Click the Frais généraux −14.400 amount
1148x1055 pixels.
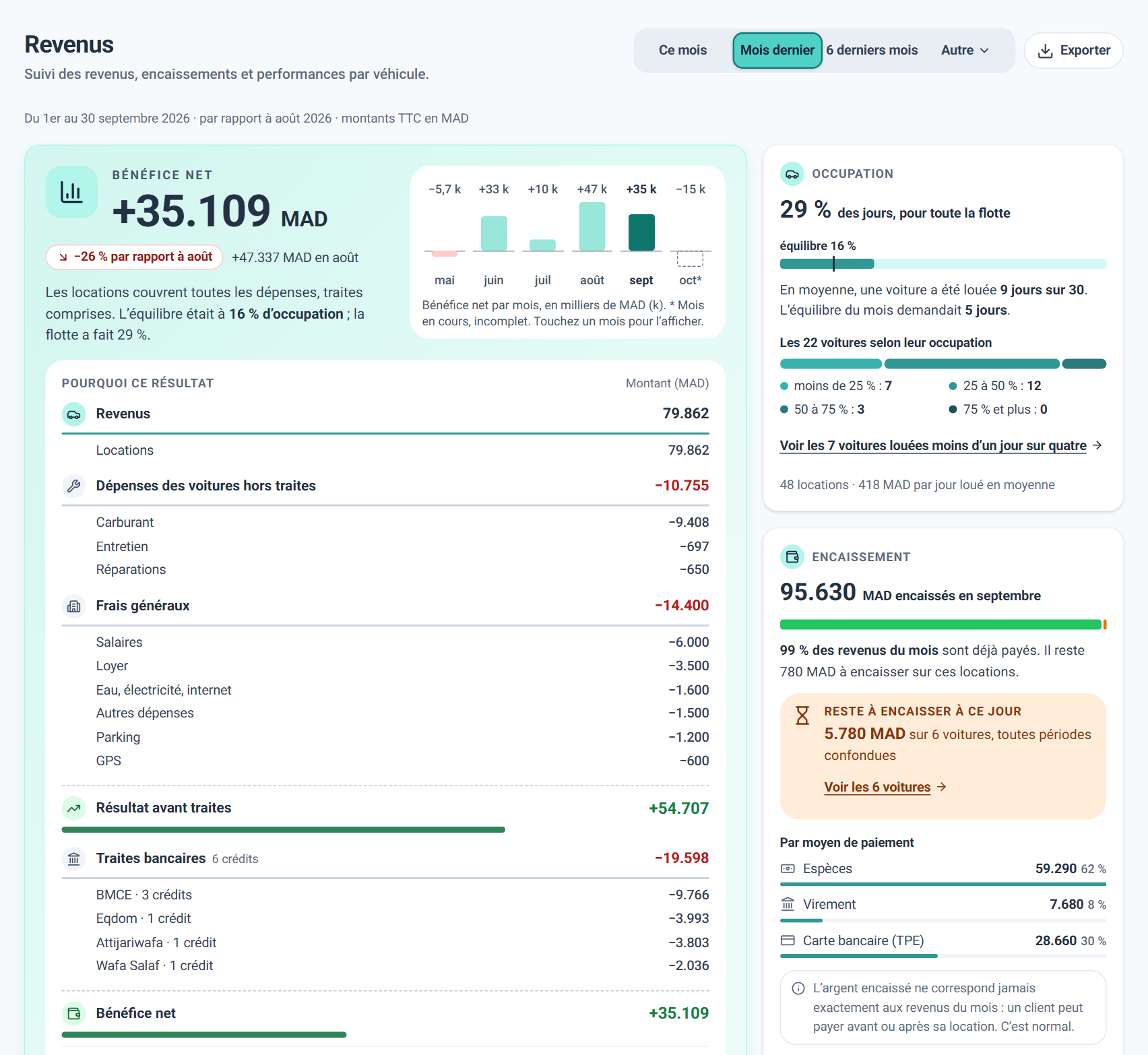point(682,606)
